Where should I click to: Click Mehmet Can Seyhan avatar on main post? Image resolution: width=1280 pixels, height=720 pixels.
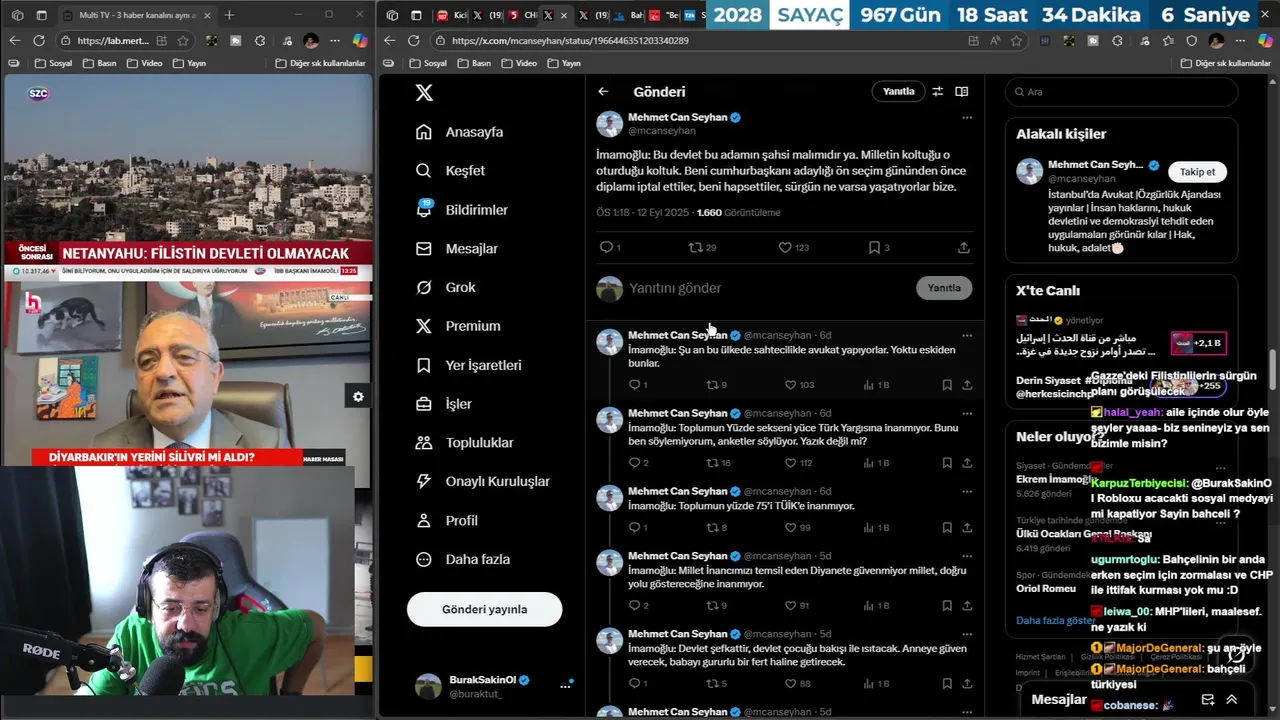coord(610,124)
